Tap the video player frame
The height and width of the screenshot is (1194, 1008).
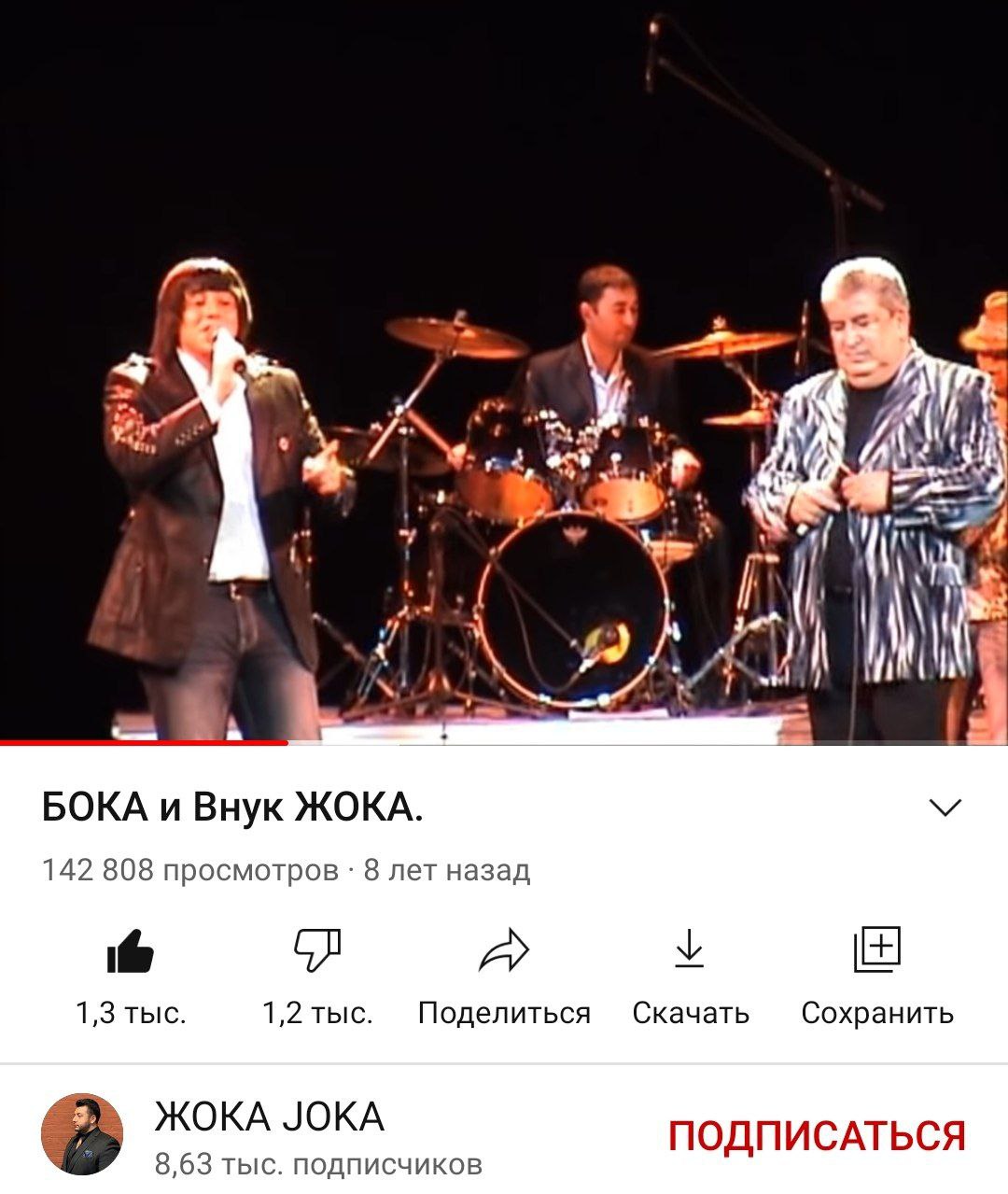[x=504, y=372]
